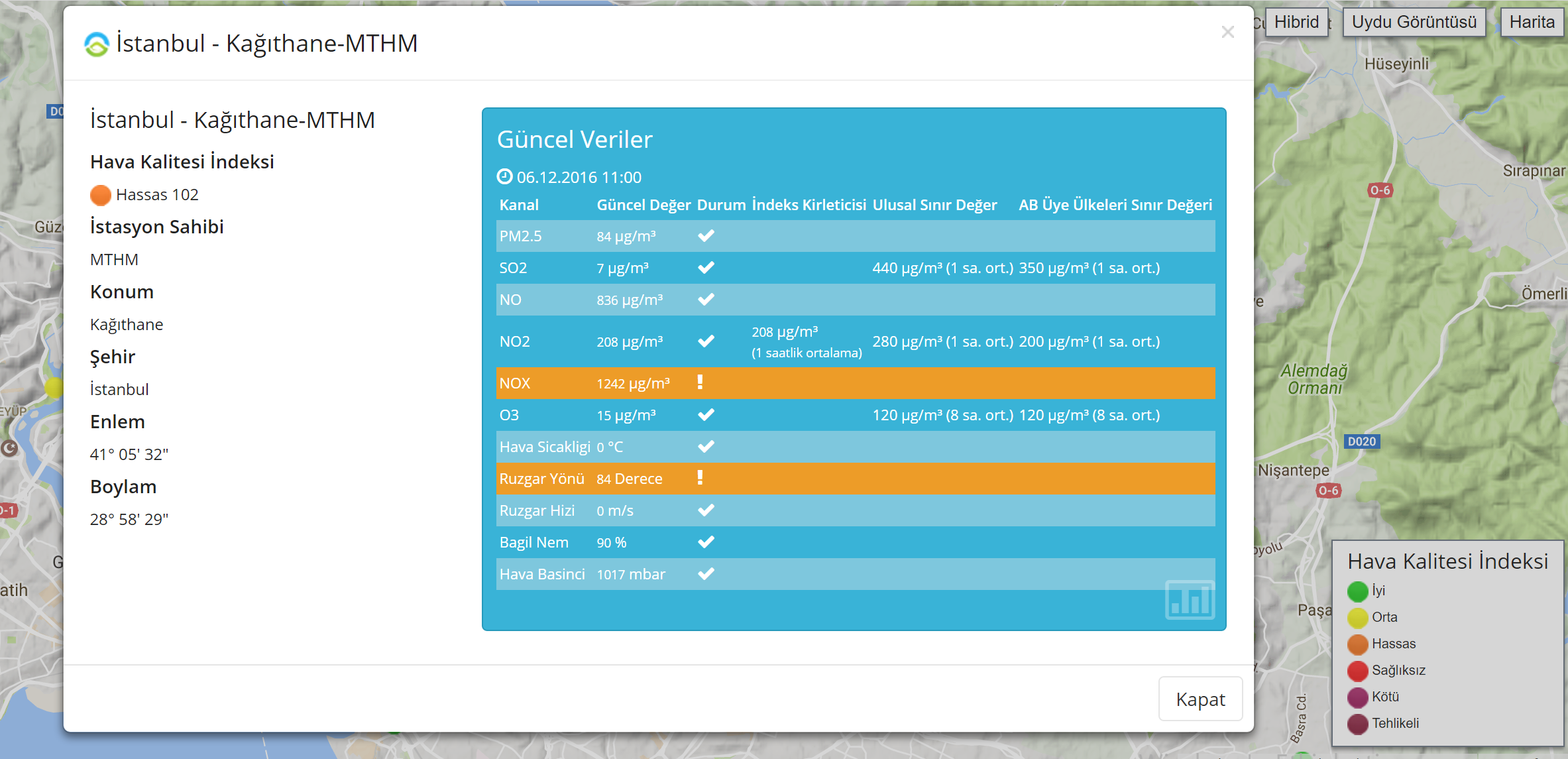Screen dimensions: 1568x759
Task: Click the NO2 status checkmark icon
Action: (706, 341)
